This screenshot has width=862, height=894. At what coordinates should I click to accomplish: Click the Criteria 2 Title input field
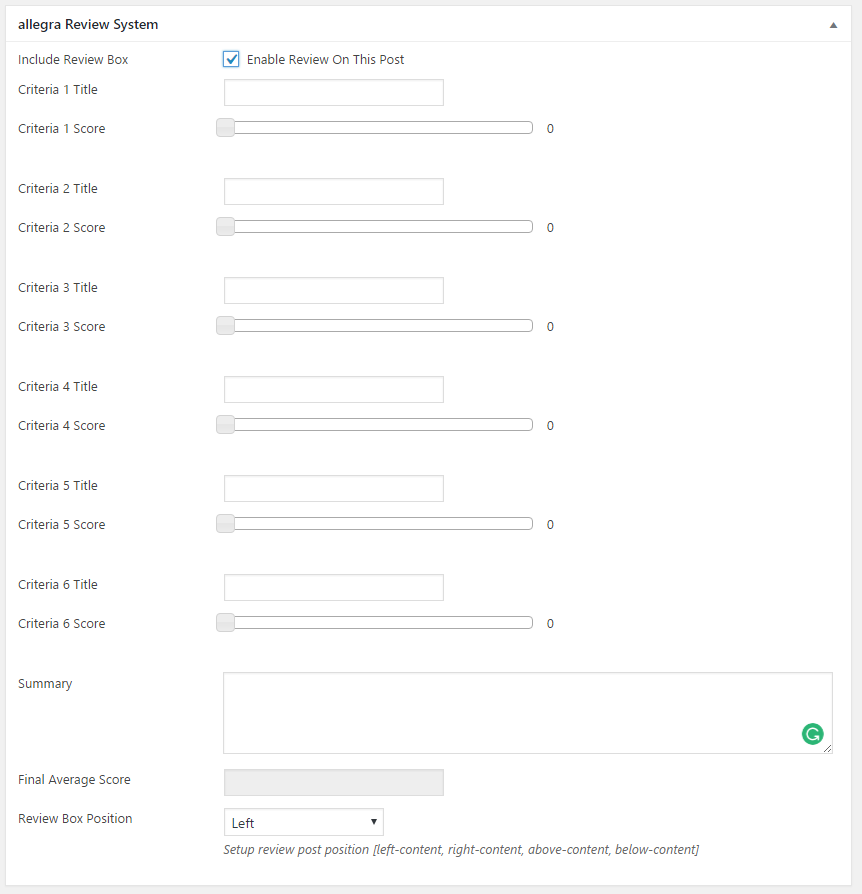(x=333, y=192)
